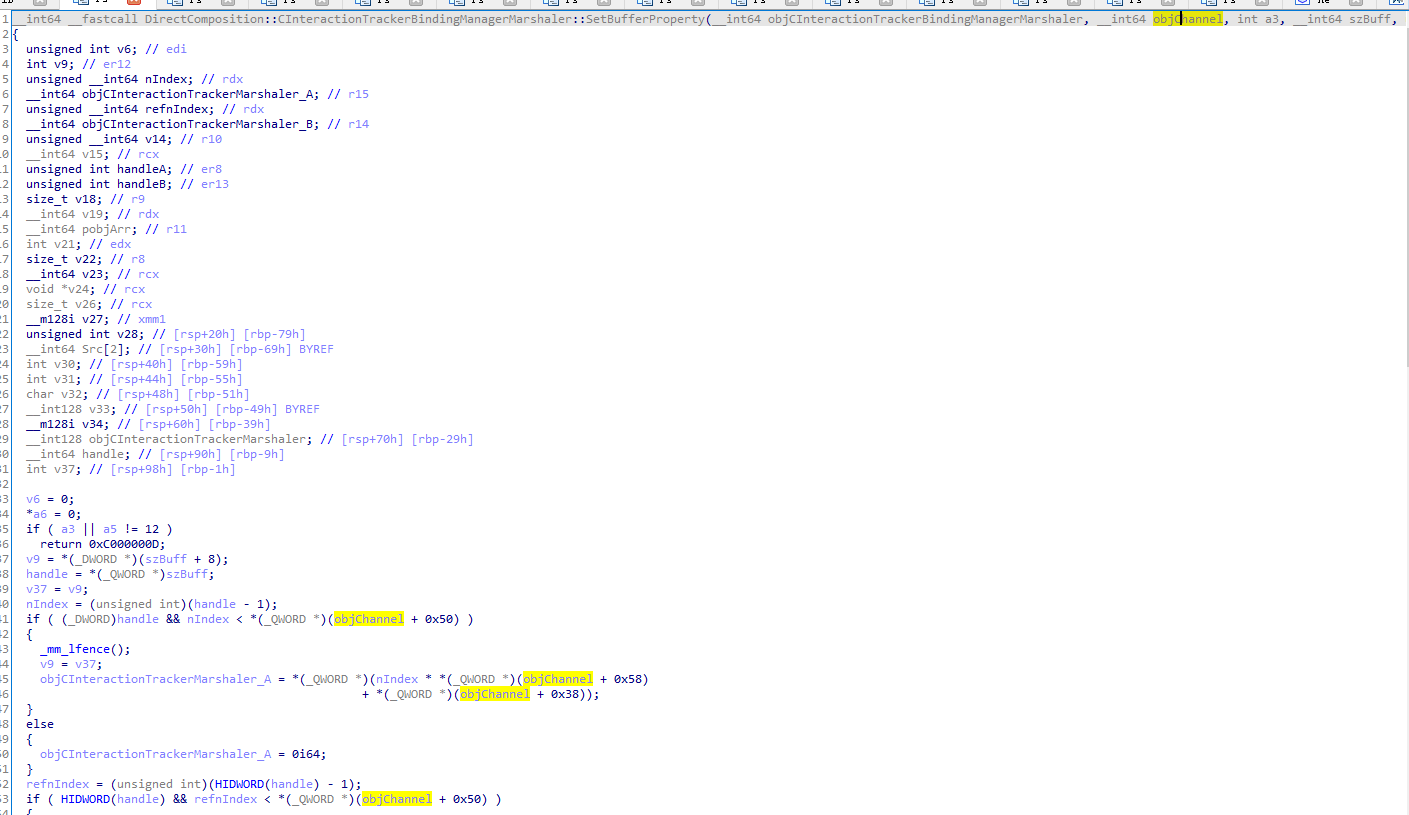Click the m128i v27 declaration
1409x815 pixels.
pyautogui.click(x=66, y=319)
